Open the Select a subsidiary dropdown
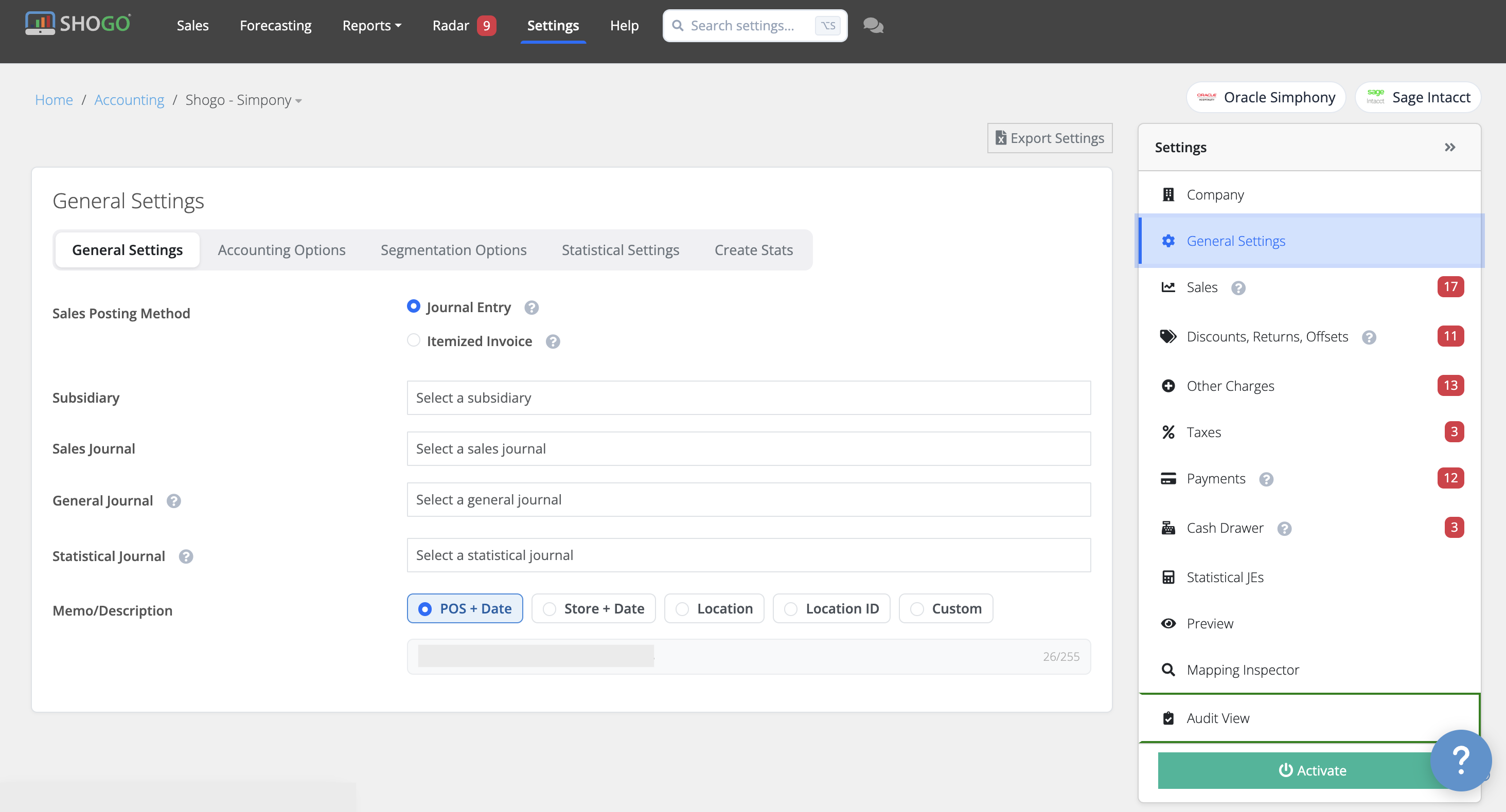Viewport: 1506px width, 812px height. click(748, 398)
